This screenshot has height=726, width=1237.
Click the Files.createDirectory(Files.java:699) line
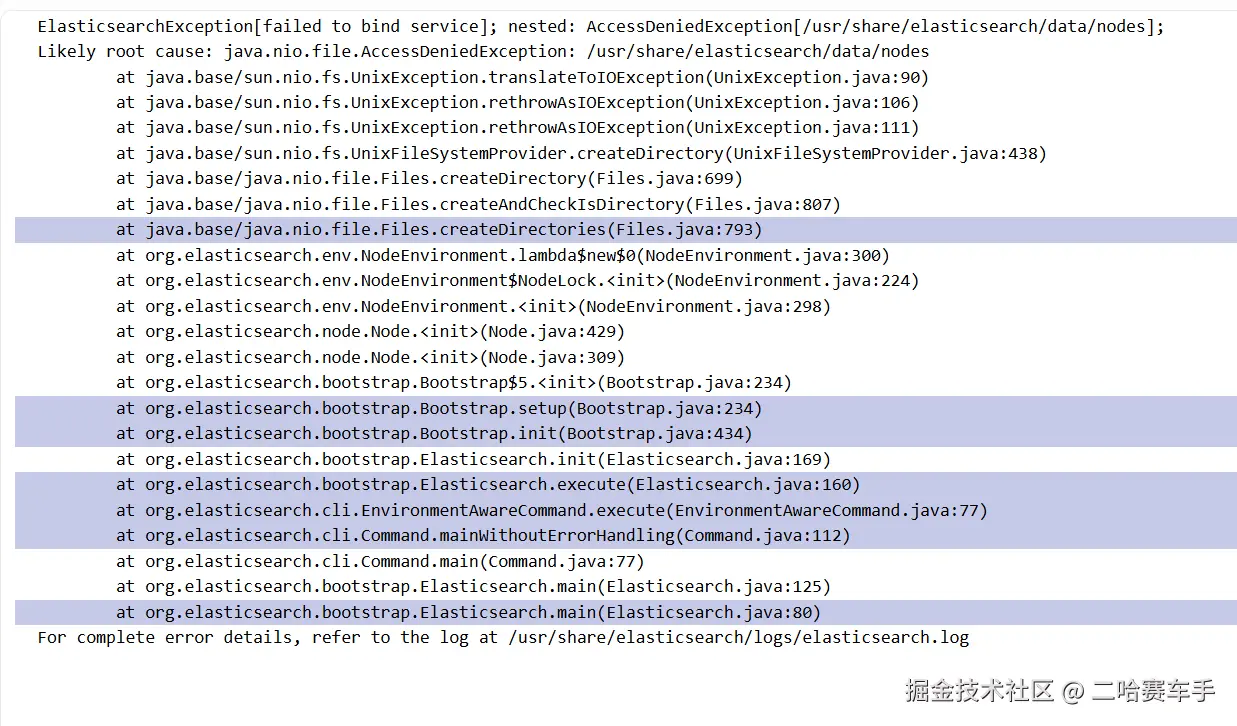point(429,178)
